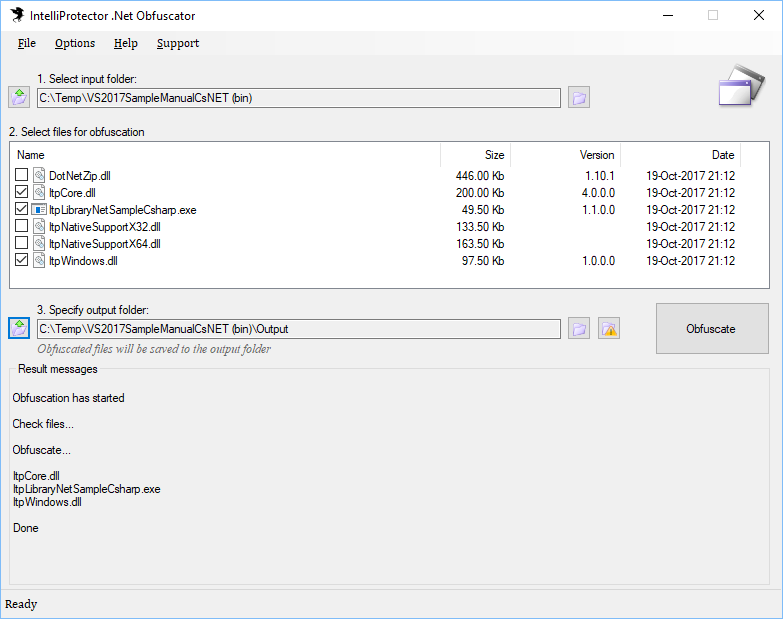Sort file list by Name column header

click(225, 155)
